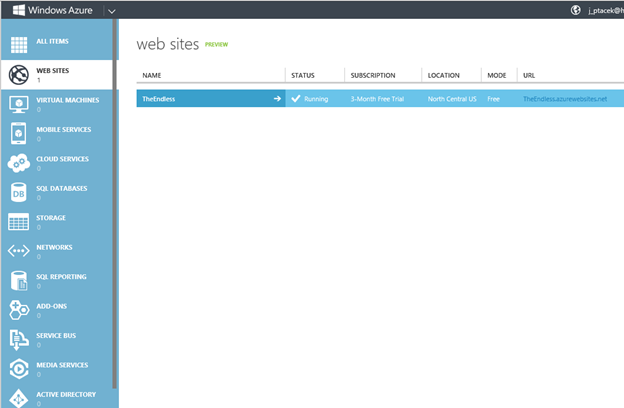
Task: Open NETWORKS label in sidebar
Action: point(54,247)
